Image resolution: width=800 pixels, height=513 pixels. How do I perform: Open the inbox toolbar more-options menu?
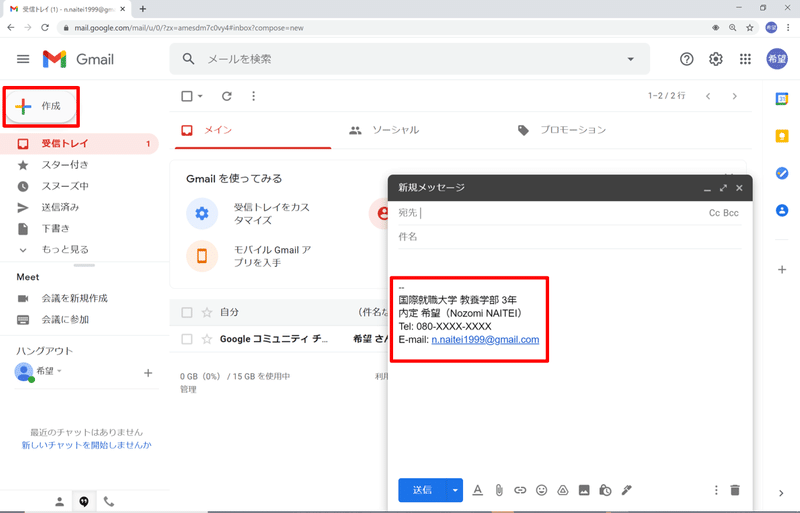pyautogui.click(x=254, y=96)
